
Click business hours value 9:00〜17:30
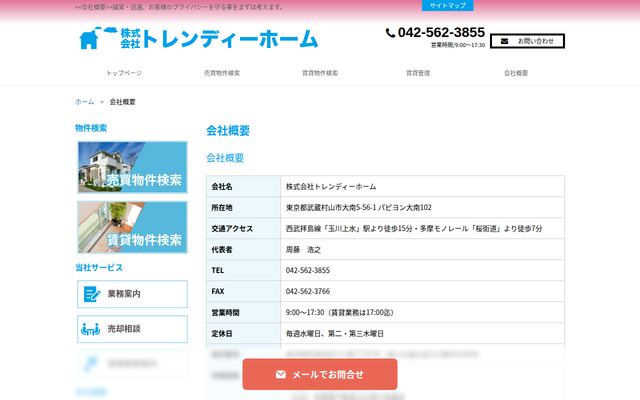(x=340, y=312)
